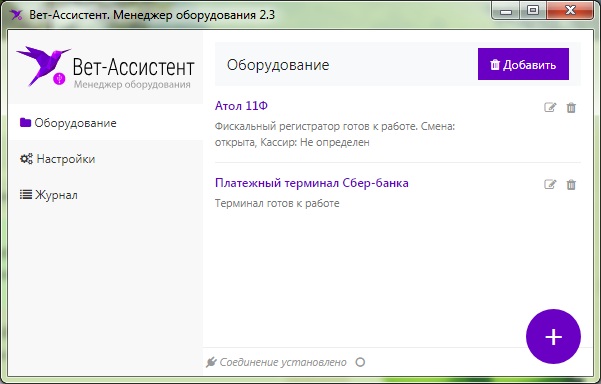Click the 'Фискальный регистратор готов к работе' status text
The image size is (601, 384).
(335, 134)
